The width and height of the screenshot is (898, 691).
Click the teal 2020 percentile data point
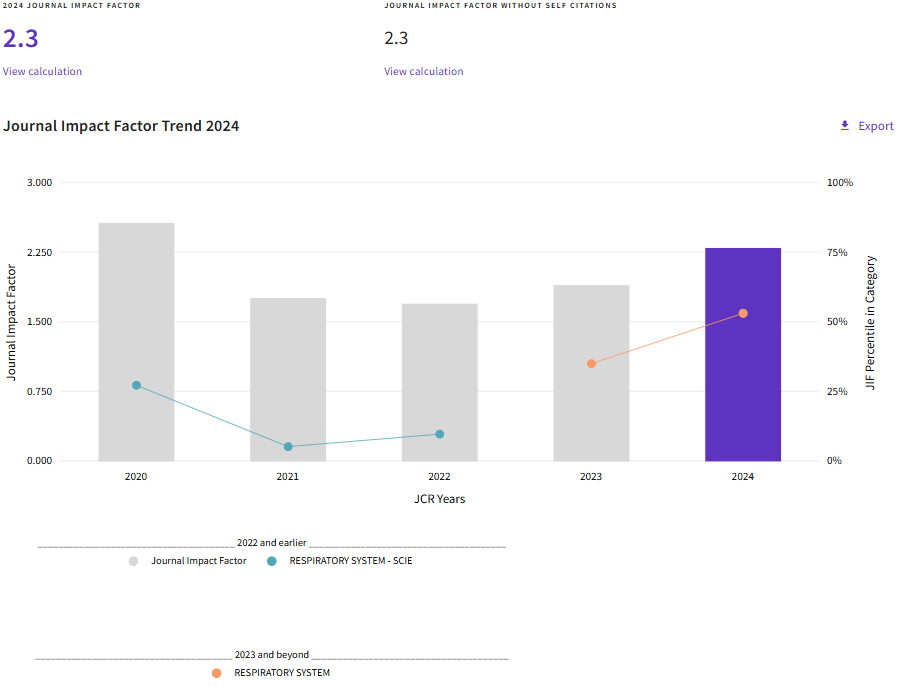pyautogui.click(x=136, y=385)
